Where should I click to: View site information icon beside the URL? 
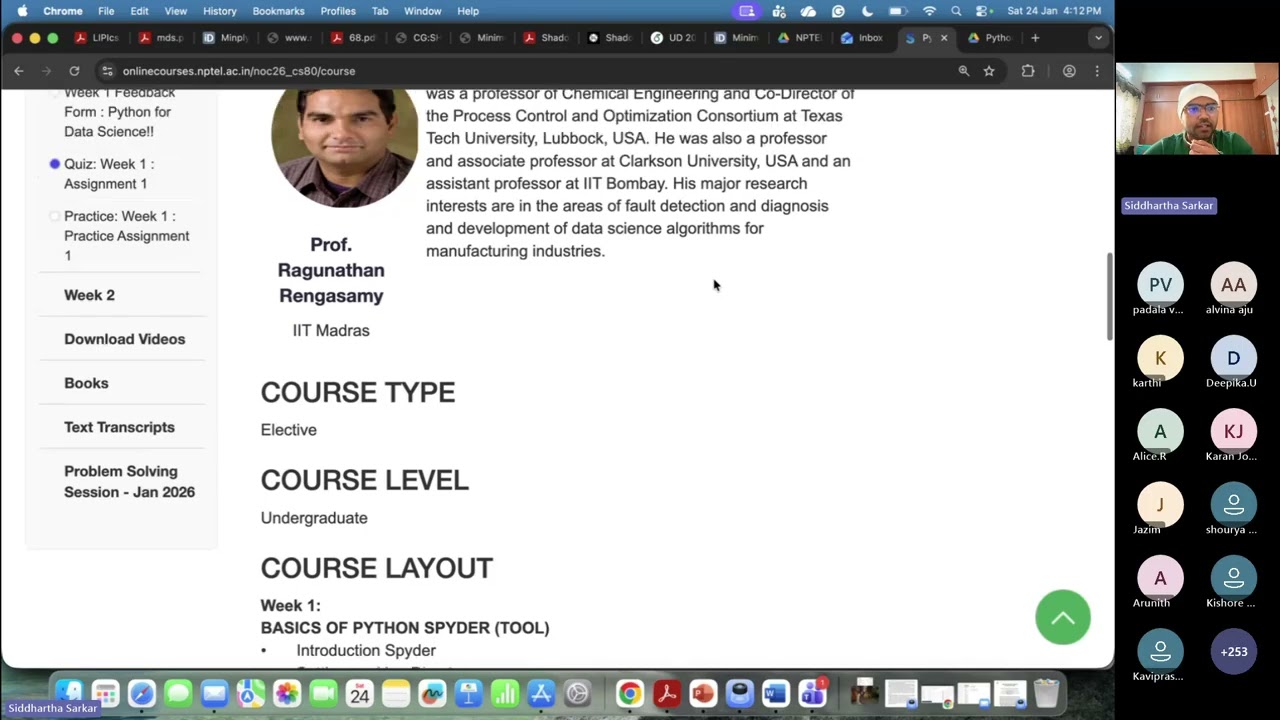coord(107,71)
